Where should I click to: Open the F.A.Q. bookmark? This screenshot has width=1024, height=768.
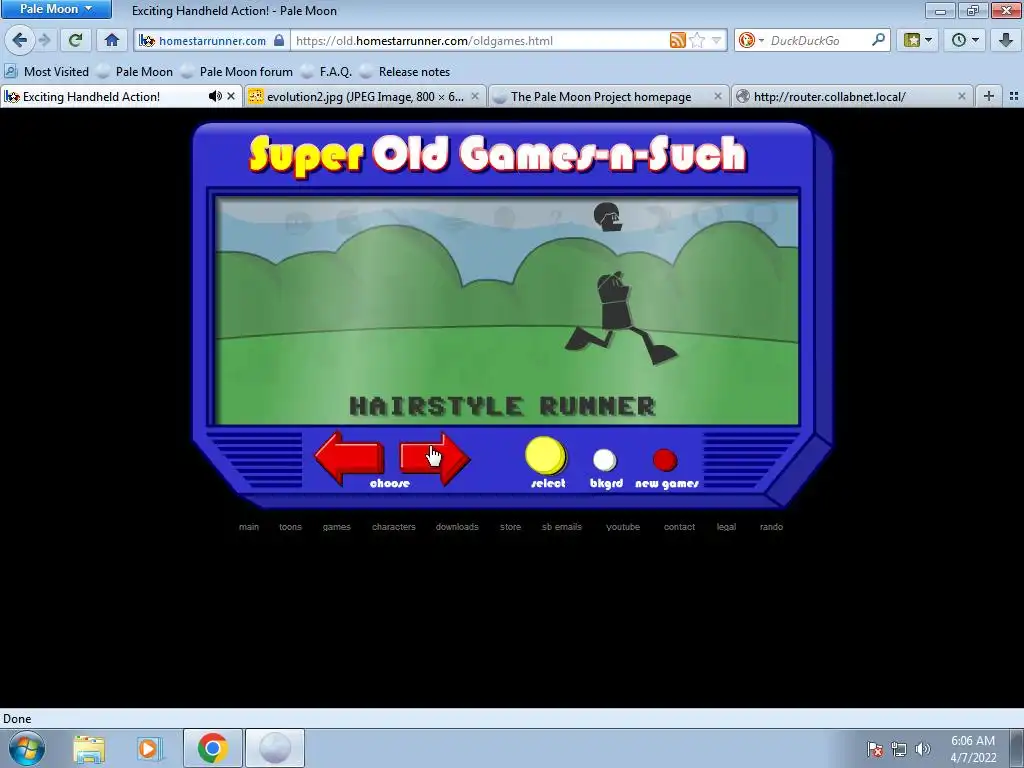[327, 72]
